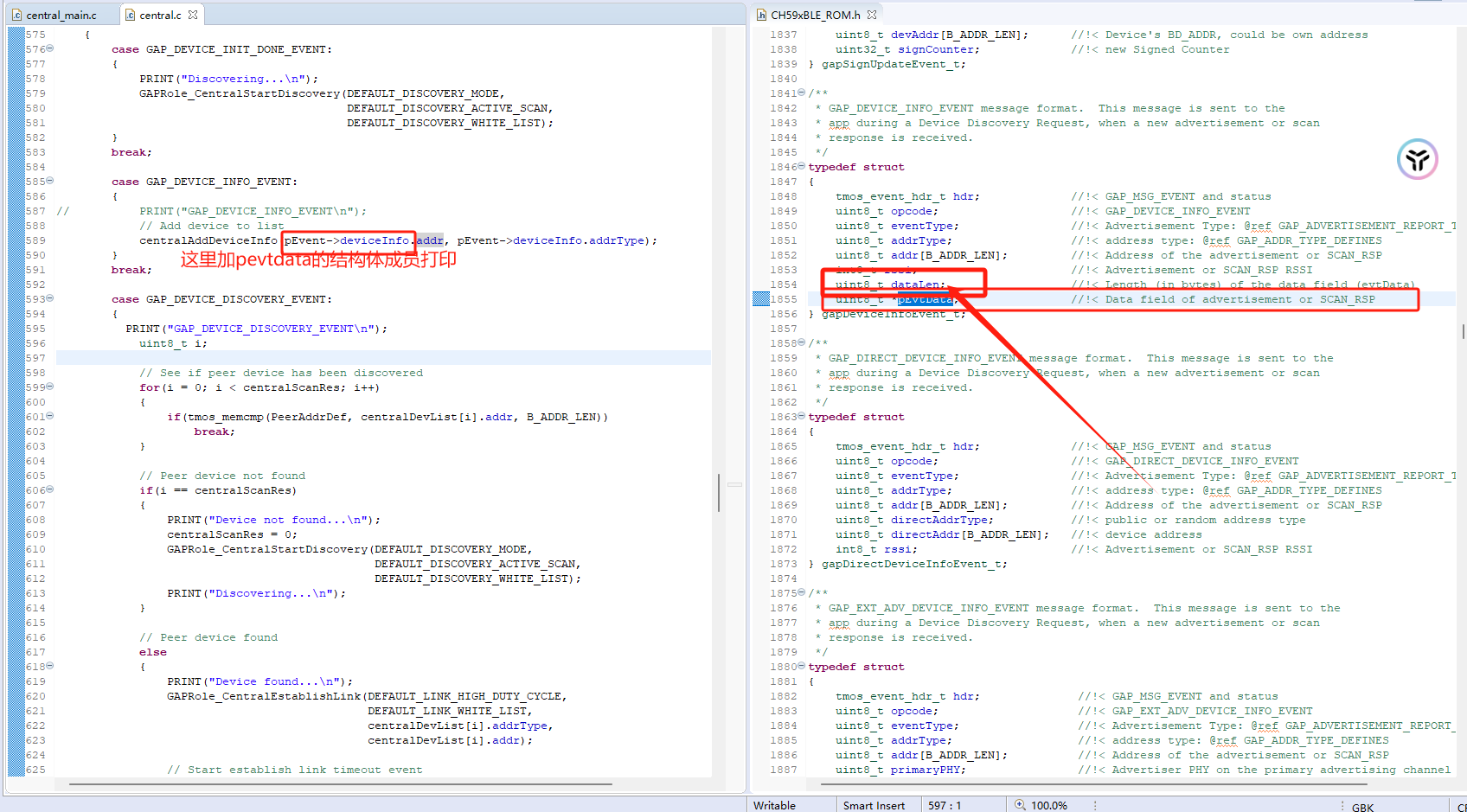This screenshot has height=812, width=1467.
Task: Click the left editor's horizontal scrollbar
Action: (x=341, y=784)
